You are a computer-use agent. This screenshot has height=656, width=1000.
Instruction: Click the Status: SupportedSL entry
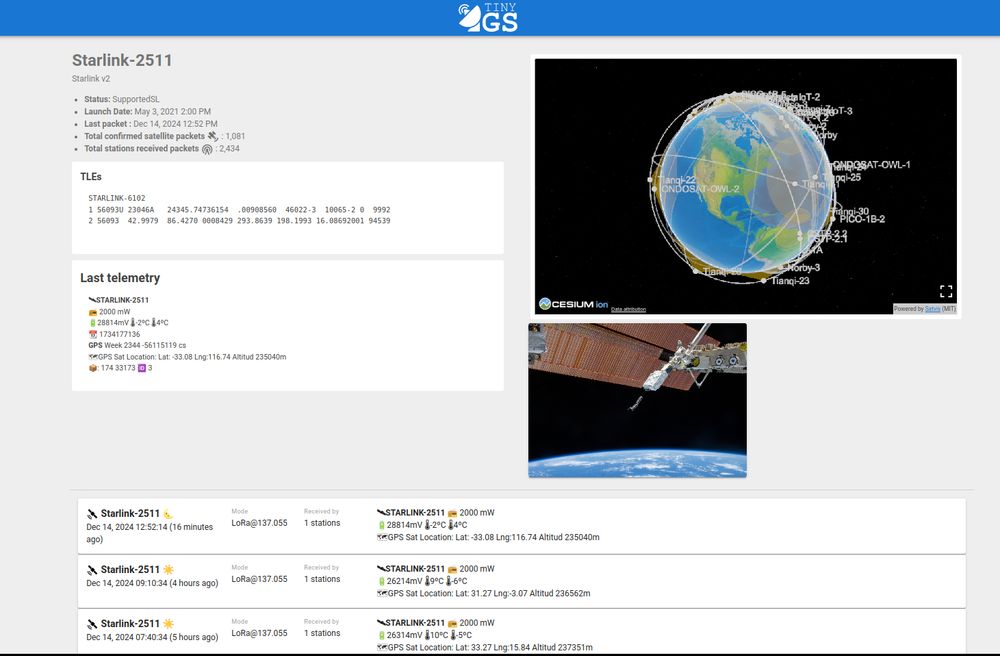(122, 99)
